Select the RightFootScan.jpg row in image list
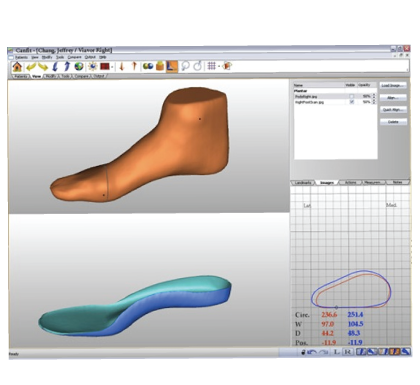 (335, 102)
